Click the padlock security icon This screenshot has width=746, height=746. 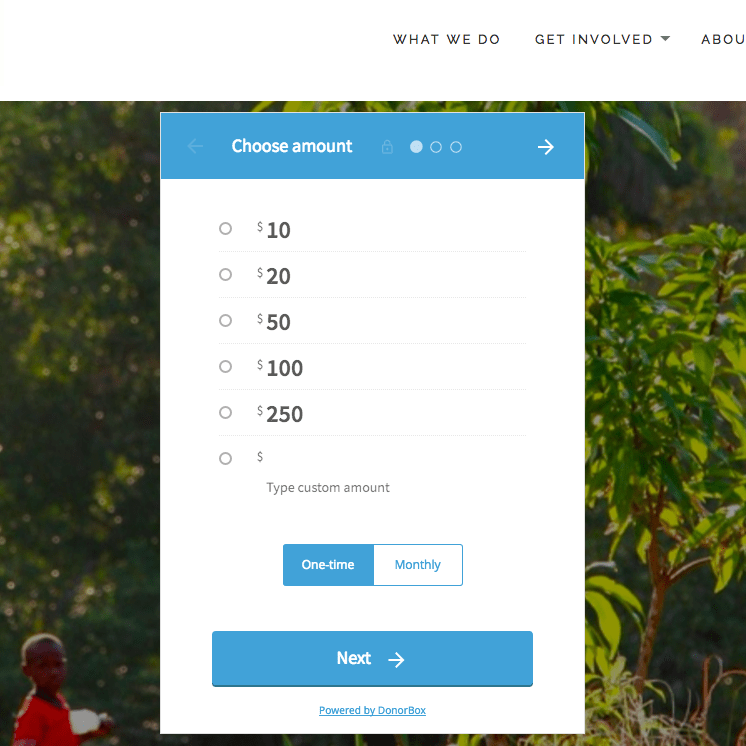(x=387, y=147)
